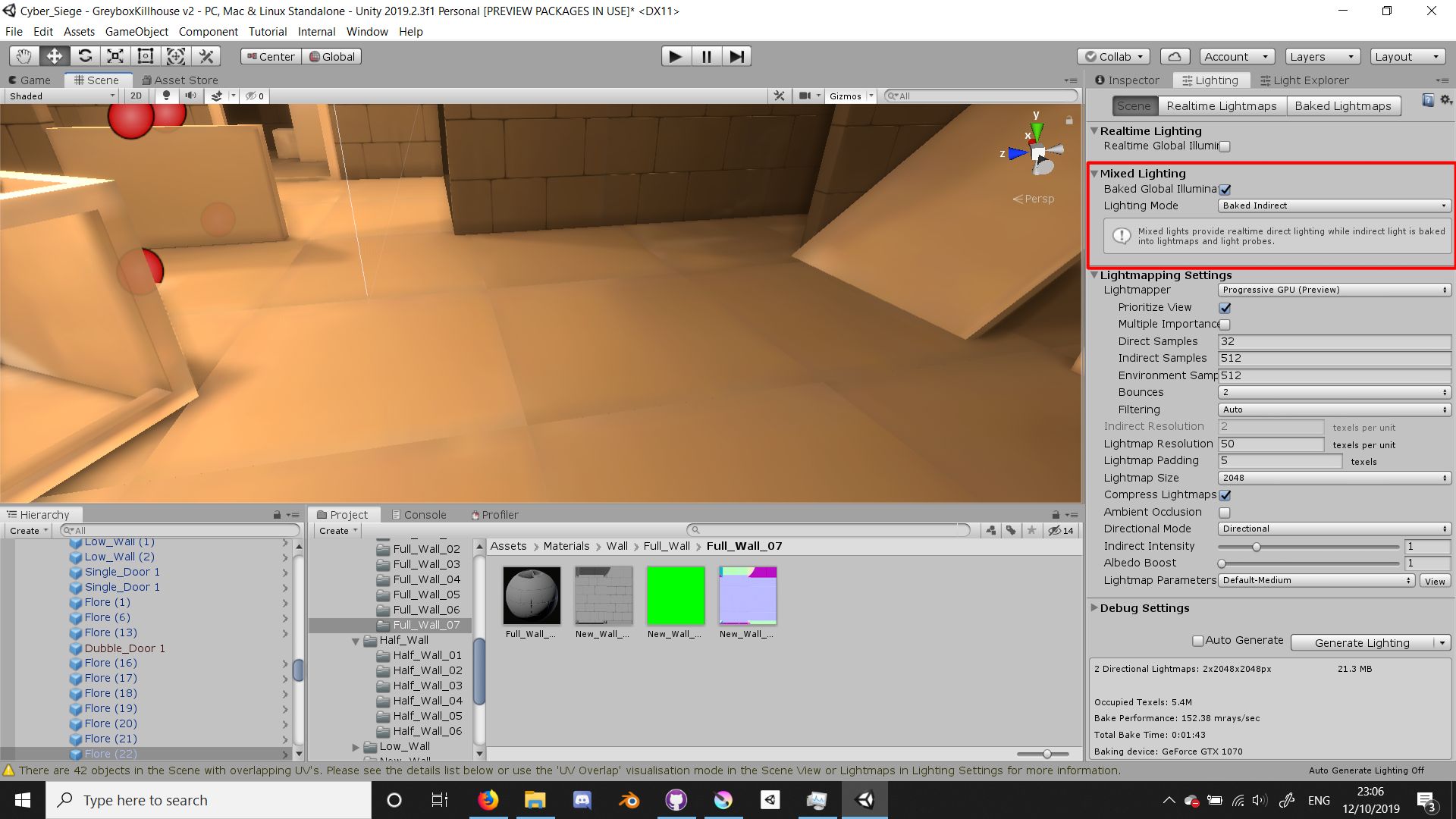Viewport: 1456px width, 819px height.
Task: Switch to Game tab
Action: 30,80
